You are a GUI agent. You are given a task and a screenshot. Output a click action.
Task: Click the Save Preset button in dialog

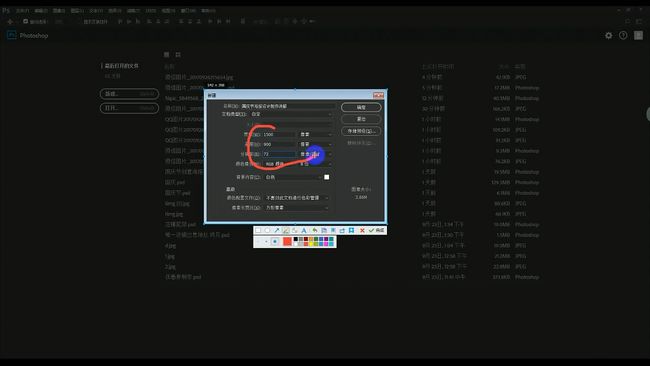pos(361,131)
